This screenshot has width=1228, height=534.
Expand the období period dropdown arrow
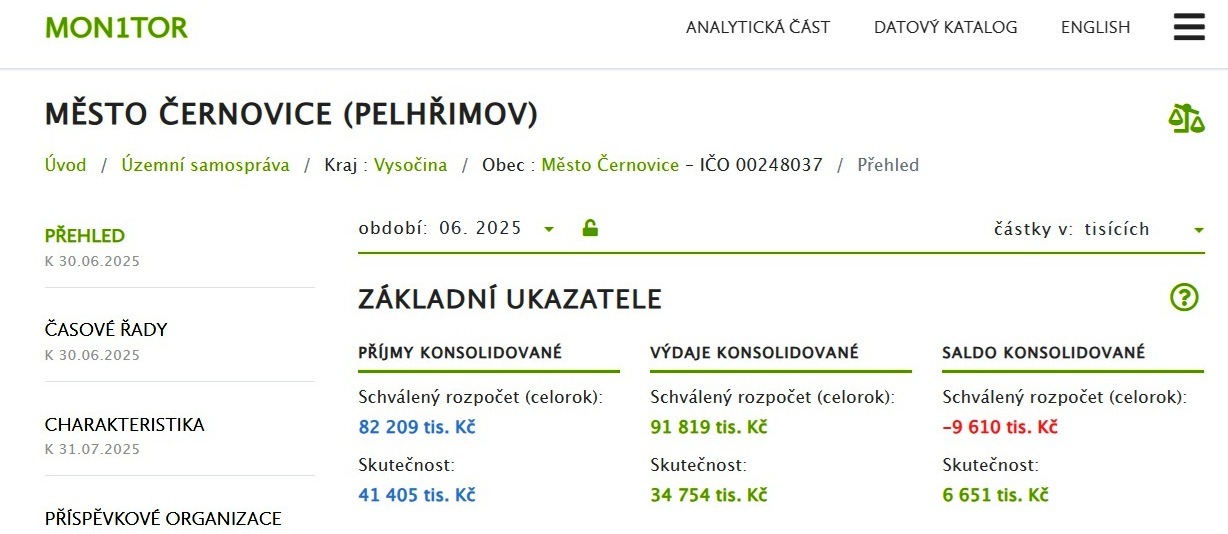pos(548,230)
